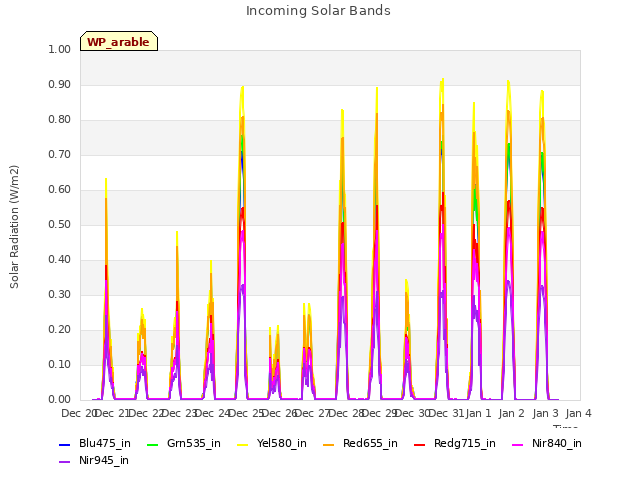Viewport: 640px width, 480px height.
Task: Click the 0.90 y-axis tick label
Action: click(x=59, y=84)
